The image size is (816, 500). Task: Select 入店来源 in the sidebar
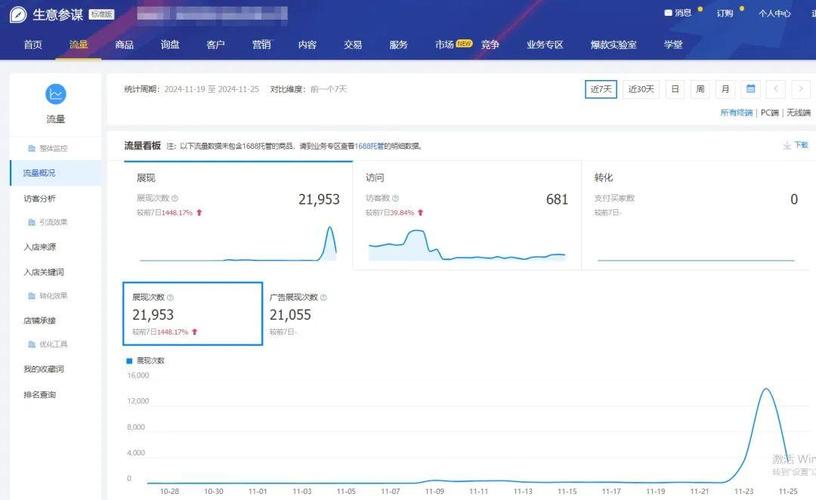(40, 247)
